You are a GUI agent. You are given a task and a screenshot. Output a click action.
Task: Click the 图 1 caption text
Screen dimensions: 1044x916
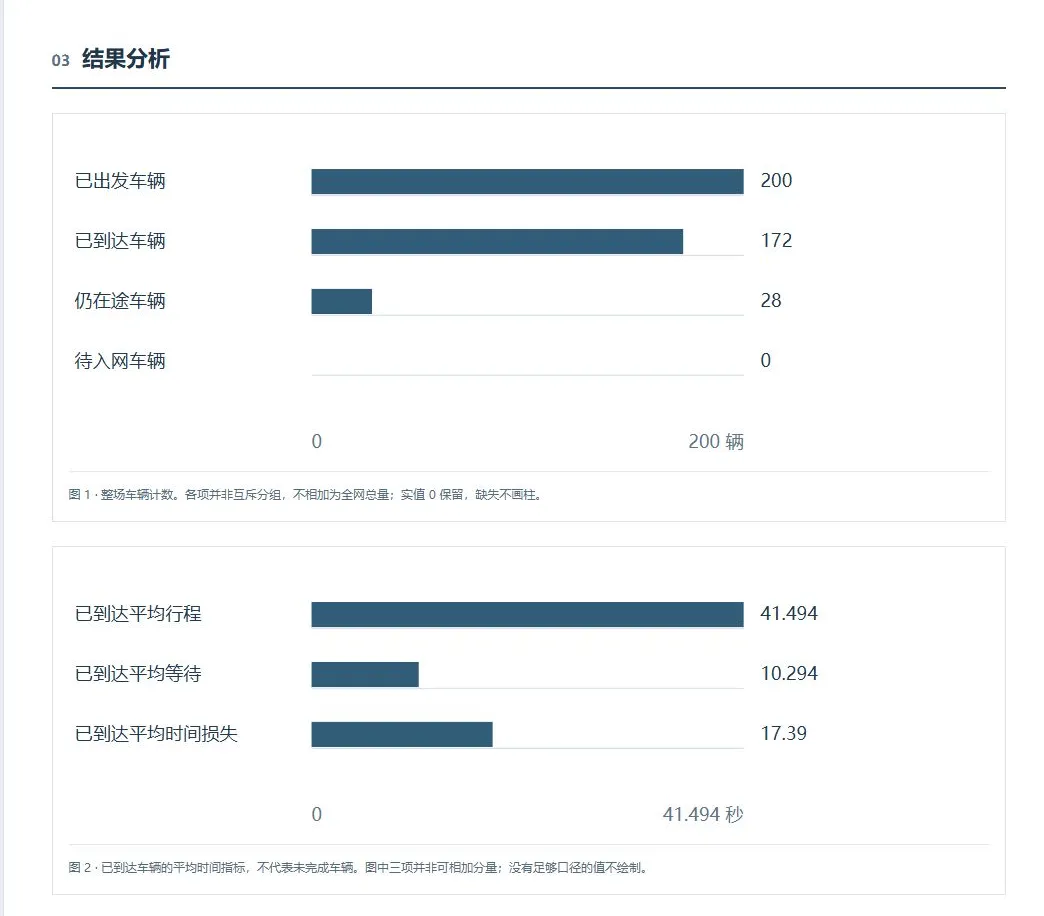point(306,495)
